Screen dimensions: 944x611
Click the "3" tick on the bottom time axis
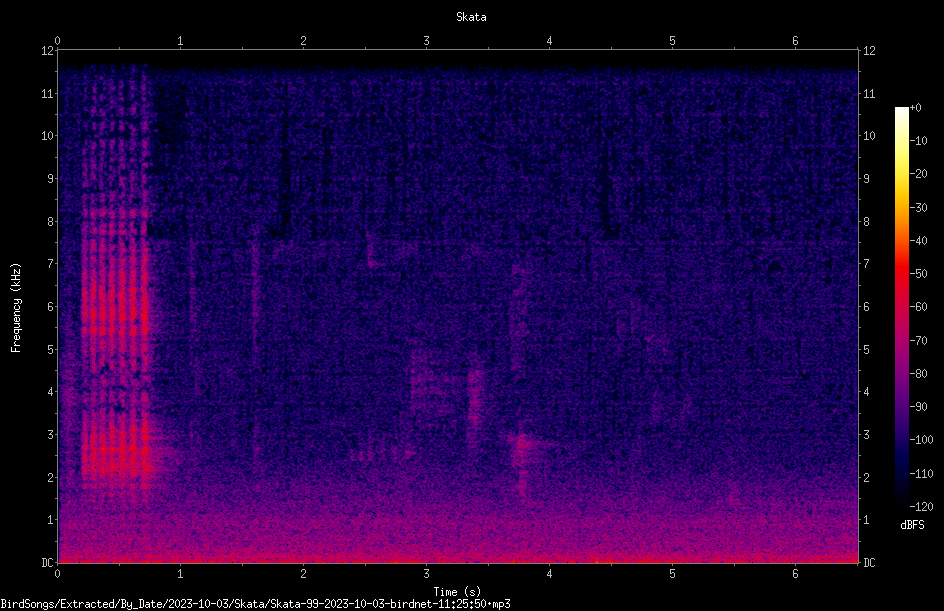tap(426, 574)
